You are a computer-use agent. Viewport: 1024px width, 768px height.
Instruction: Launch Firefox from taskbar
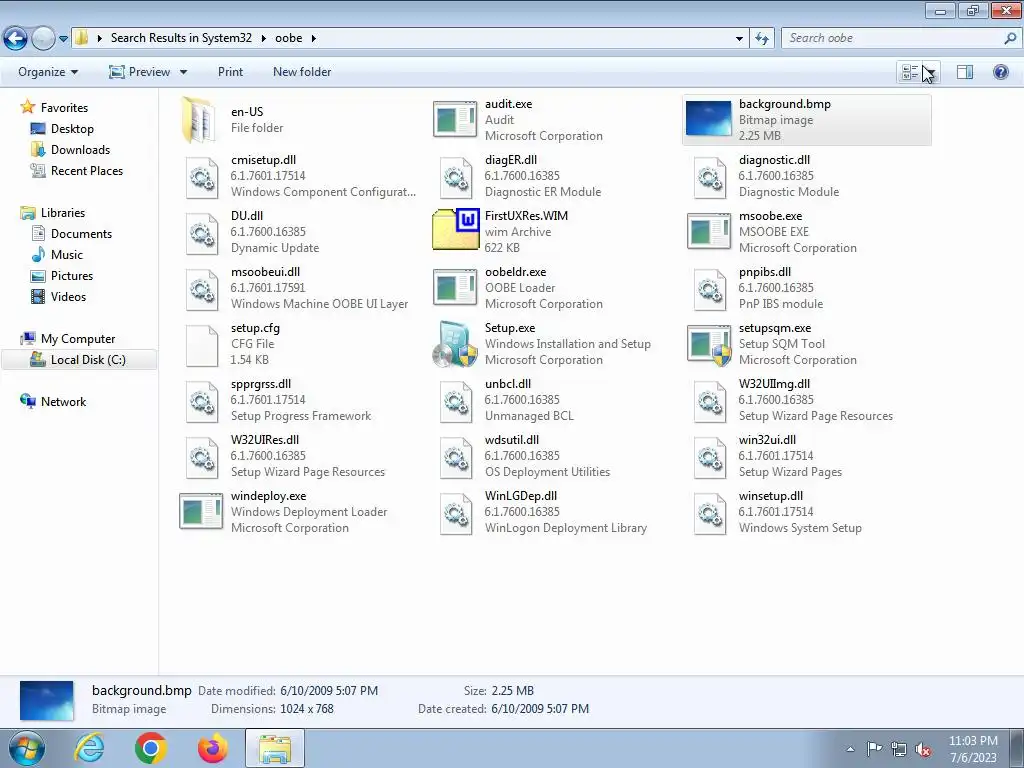click(213, 748)
